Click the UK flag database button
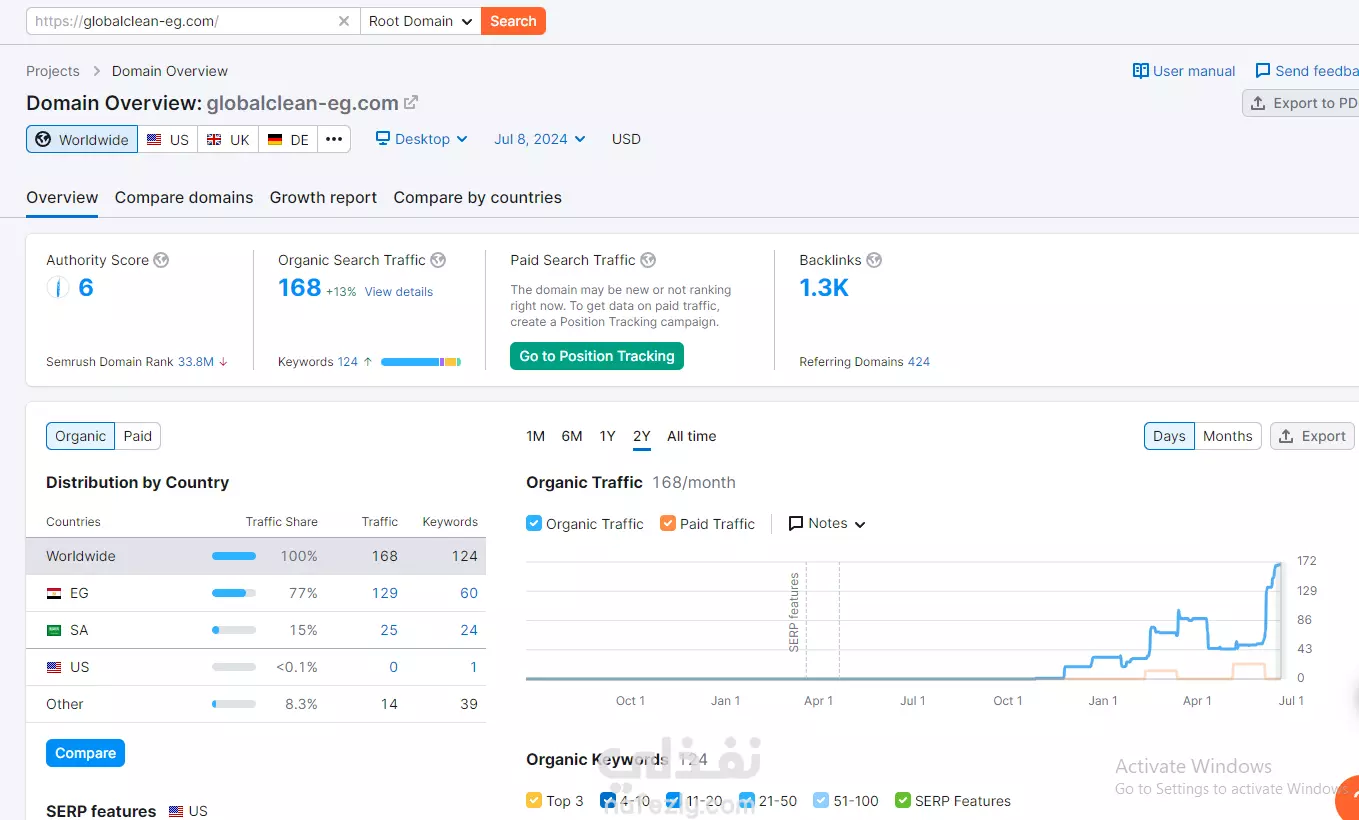1359x820 pixels. pyautogui.click(x=228, y=139)
